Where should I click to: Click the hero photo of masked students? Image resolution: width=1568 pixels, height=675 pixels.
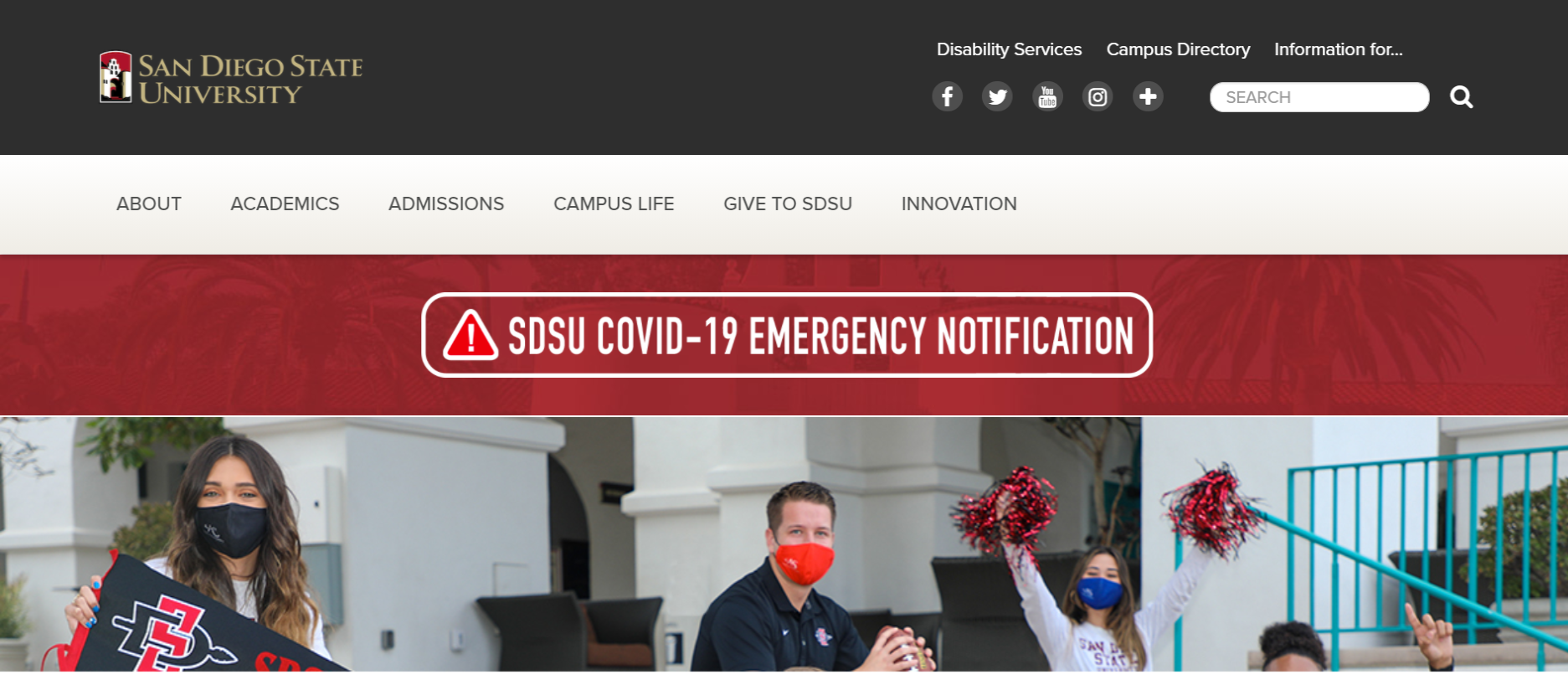coord(784,544)
